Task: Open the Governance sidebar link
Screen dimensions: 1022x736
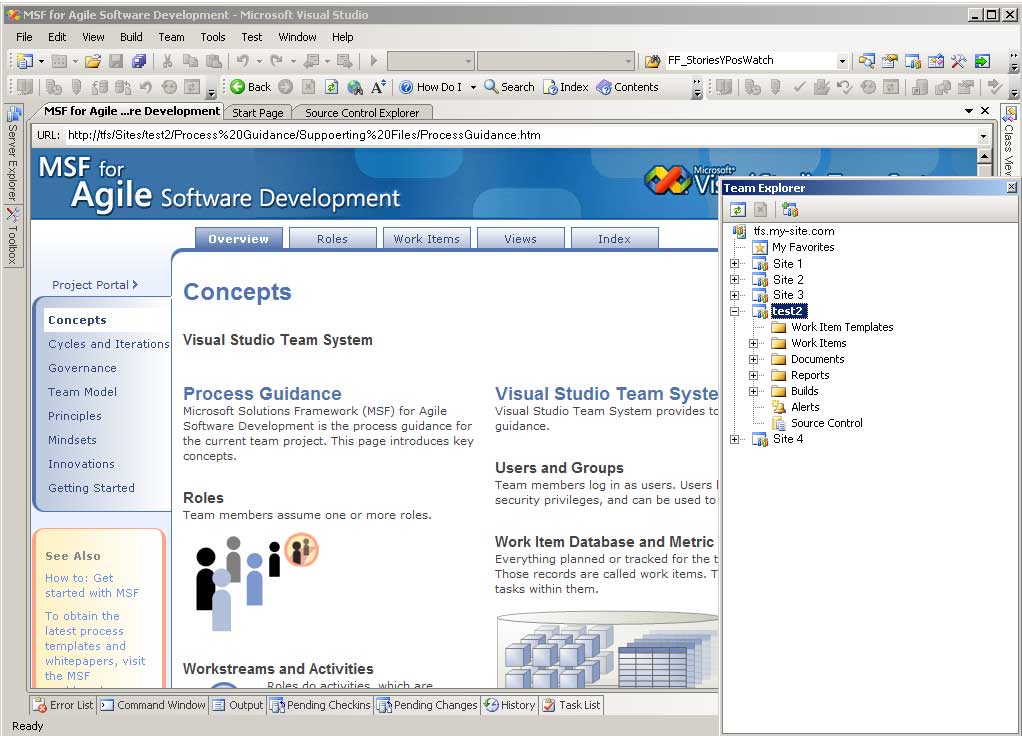Action: click(x=82, y=368)
